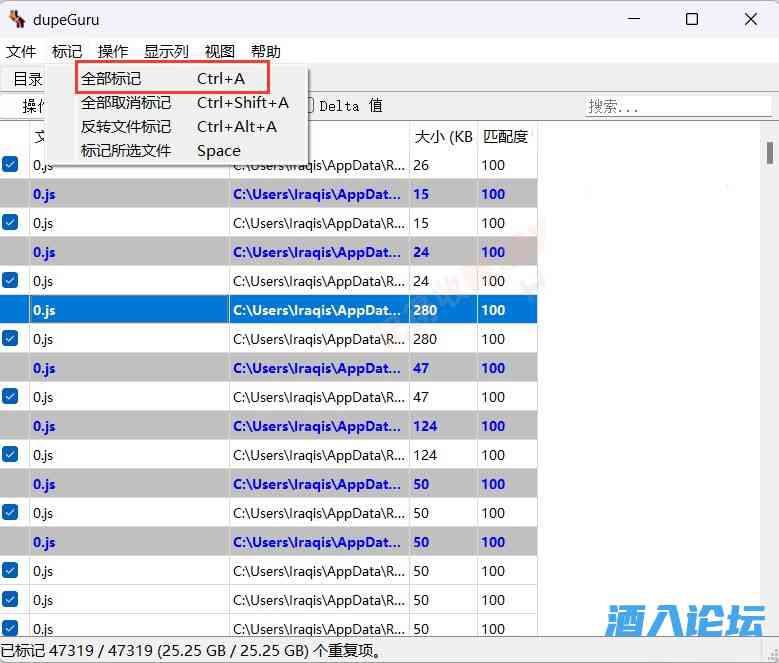Uncheck the checkbox for 124 KB non-bold row
Viewport: 779px width, 663px height.
coord(11,455)
